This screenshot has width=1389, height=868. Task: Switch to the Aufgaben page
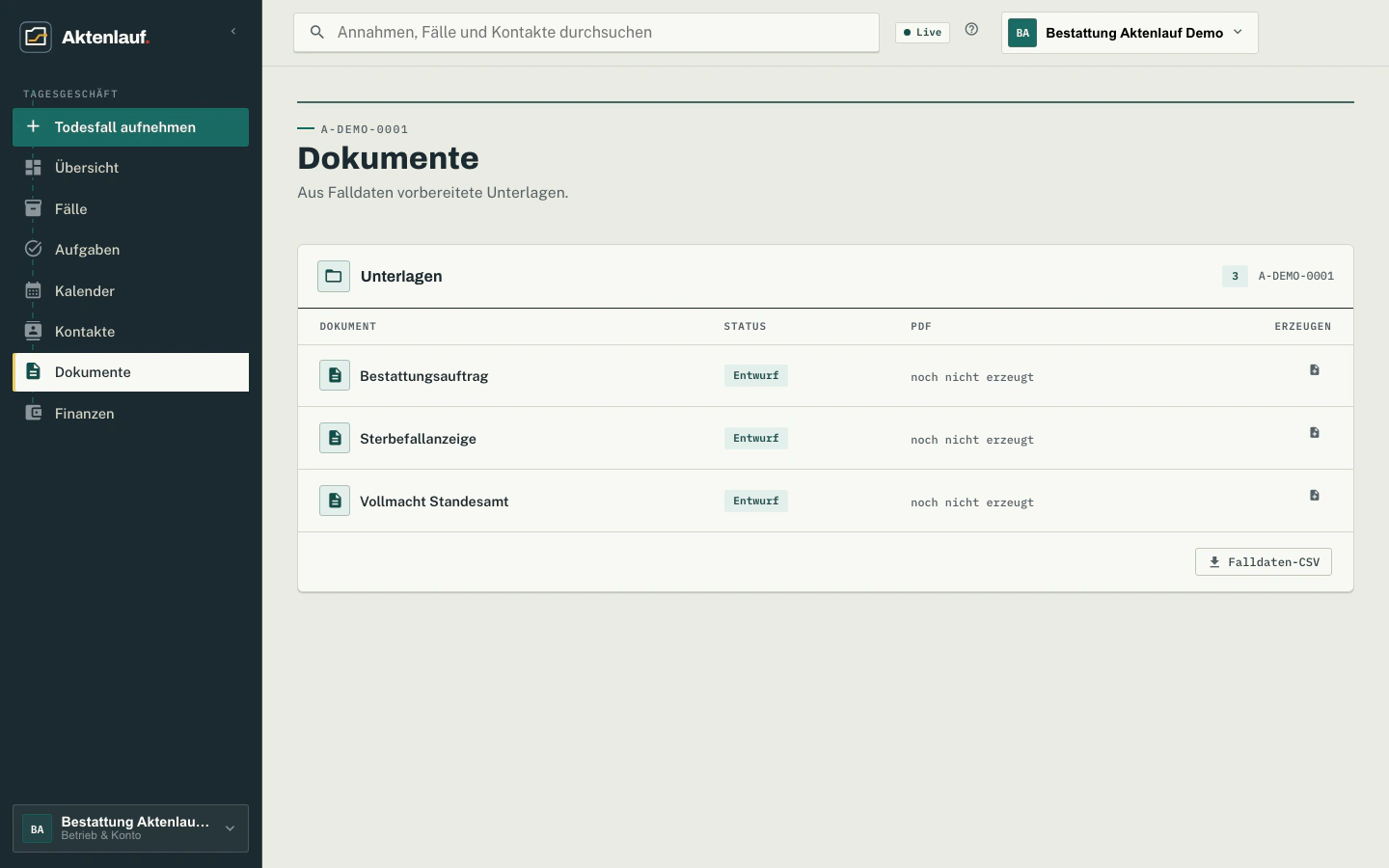(130, 250)
